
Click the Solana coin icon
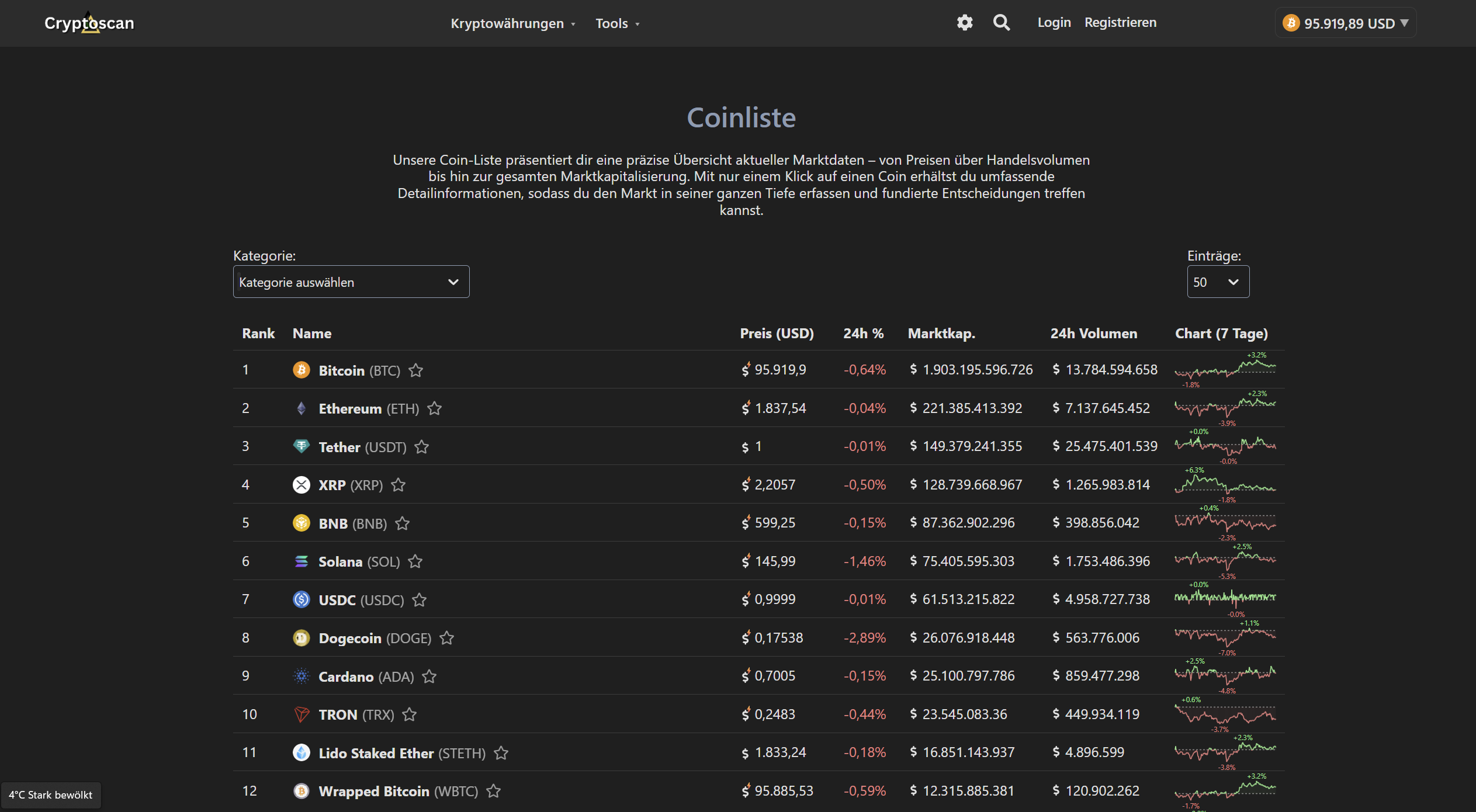[x=302, y=561]
